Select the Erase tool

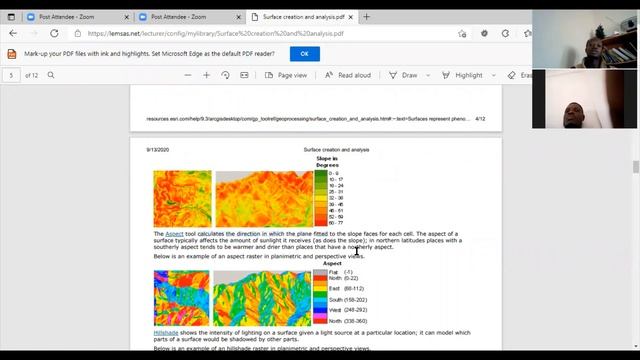[x=519, y=75]
